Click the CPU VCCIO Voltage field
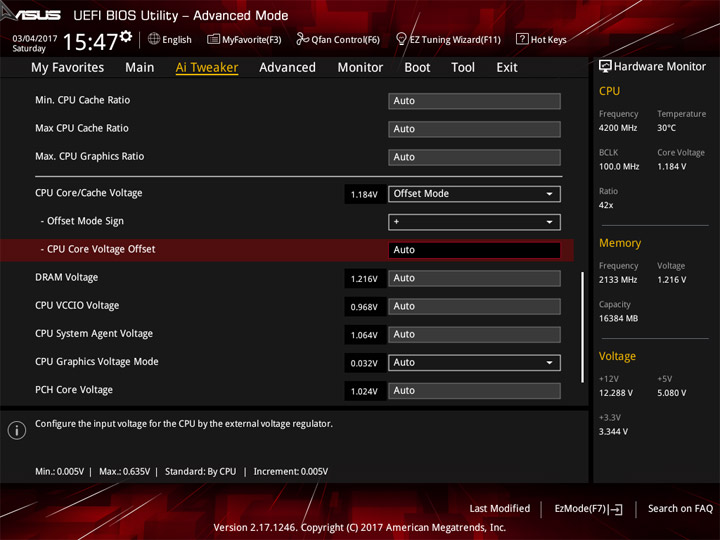Screen dimensions: 720x540 (x=474, y=306)
